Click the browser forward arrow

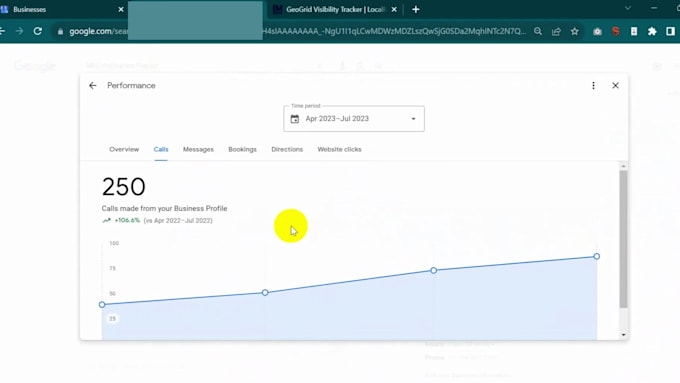[x=20, y=31]
